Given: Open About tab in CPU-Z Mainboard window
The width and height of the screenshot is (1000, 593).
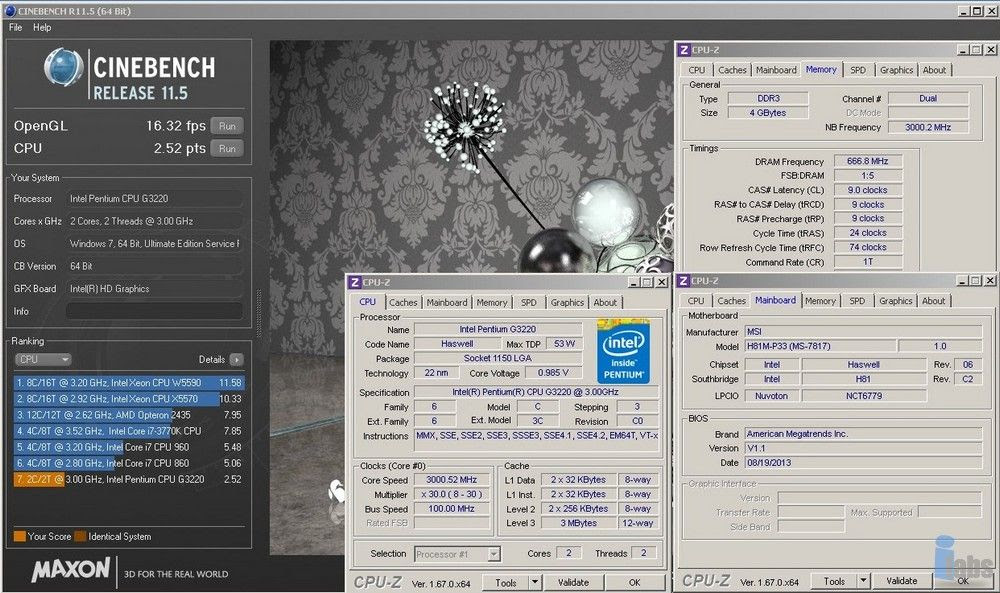Looking at the screenshot, I should (933, 301).
